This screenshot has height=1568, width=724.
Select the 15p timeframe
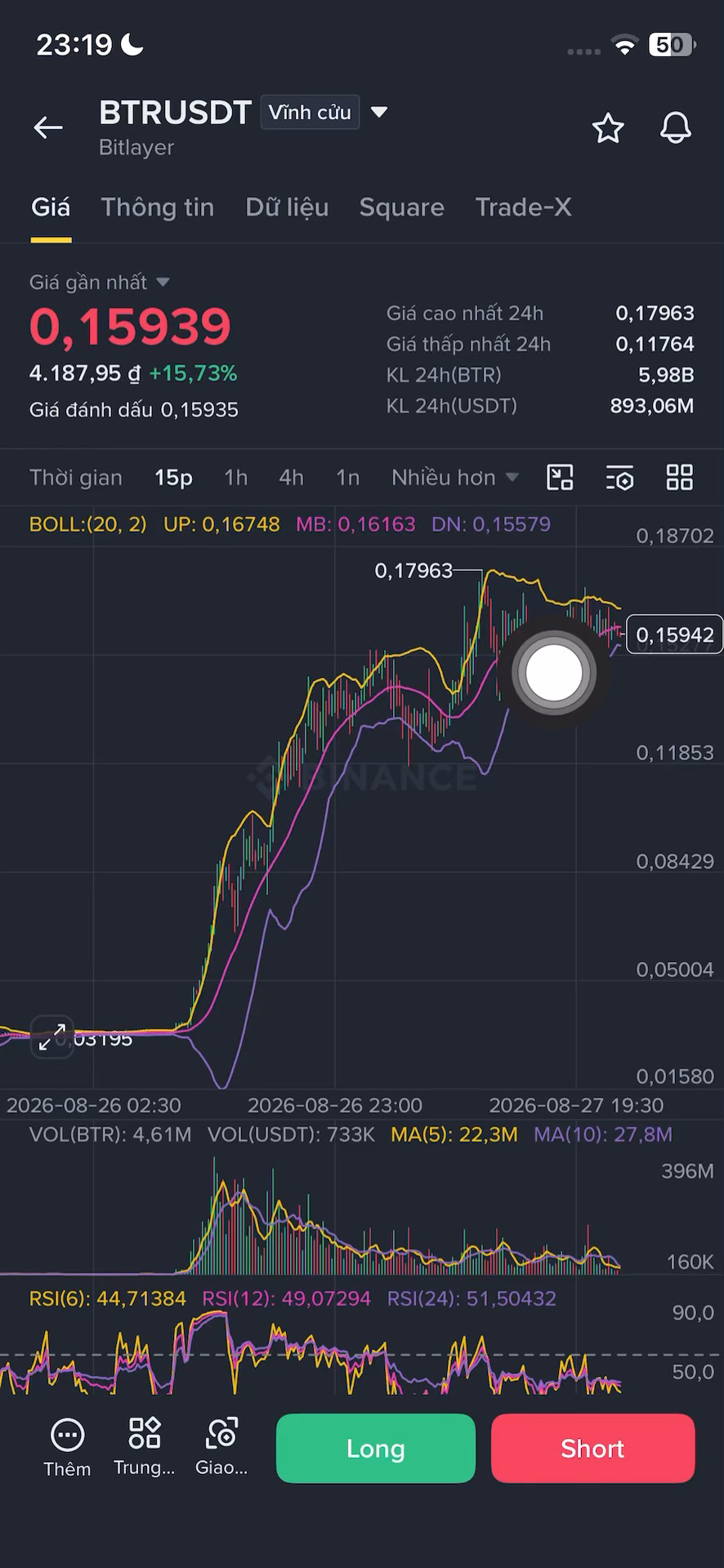pos(173,478)
